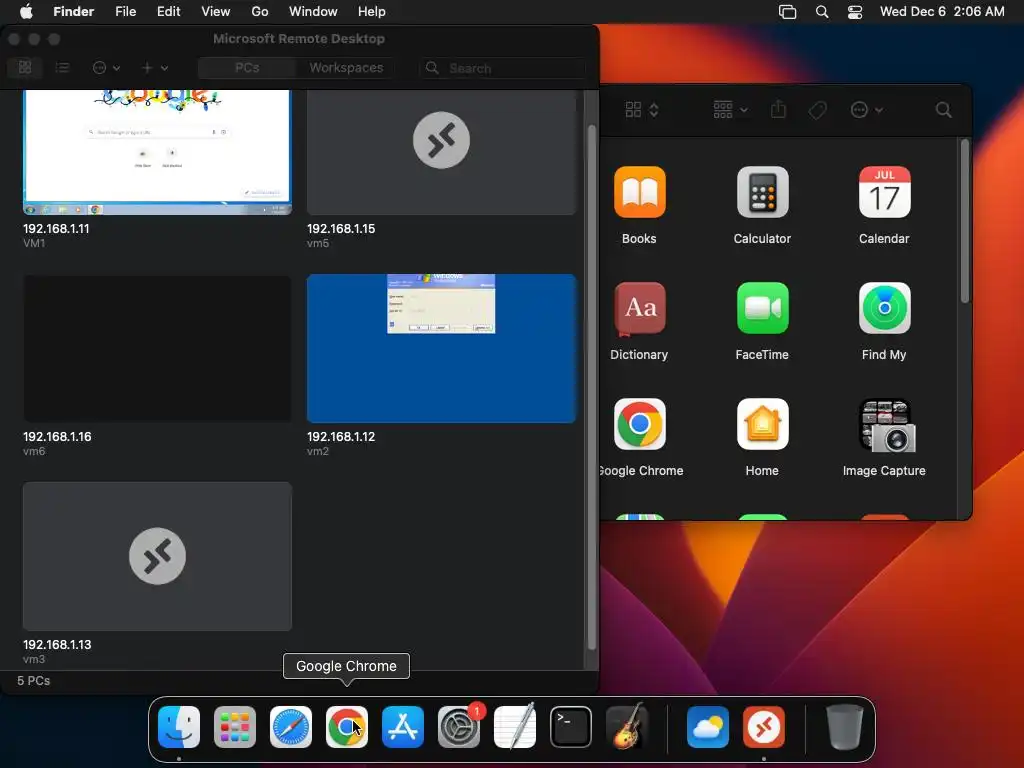Viewport: 1024px width, 768px height.
Task: Click Share icon in Finder toolbar
Action: [778, 109]
